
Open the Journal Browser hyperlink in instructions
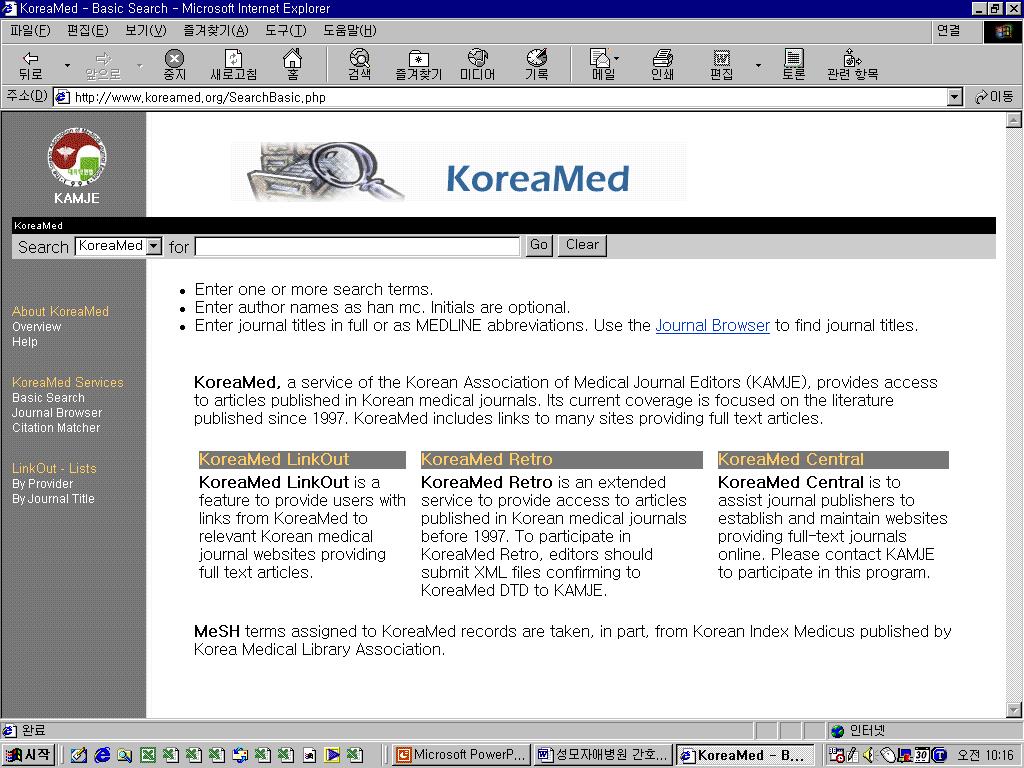point(712,325)
